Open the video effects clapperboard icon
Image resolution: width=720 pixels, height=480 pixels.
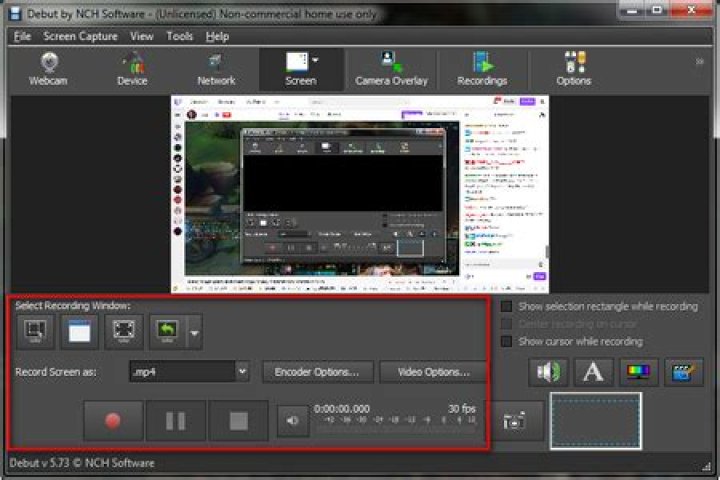pos(684,372)
